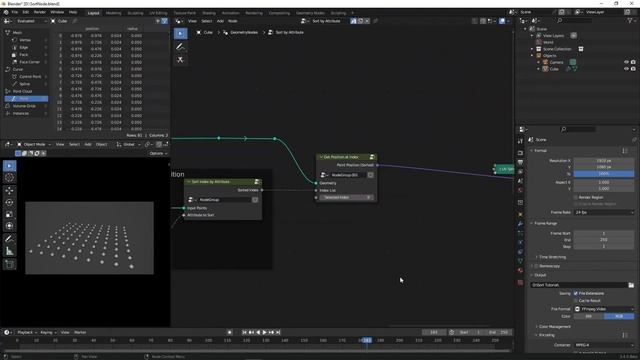Click the Play animation button
The height and width of the screenshot is (360, 640).
264,332
